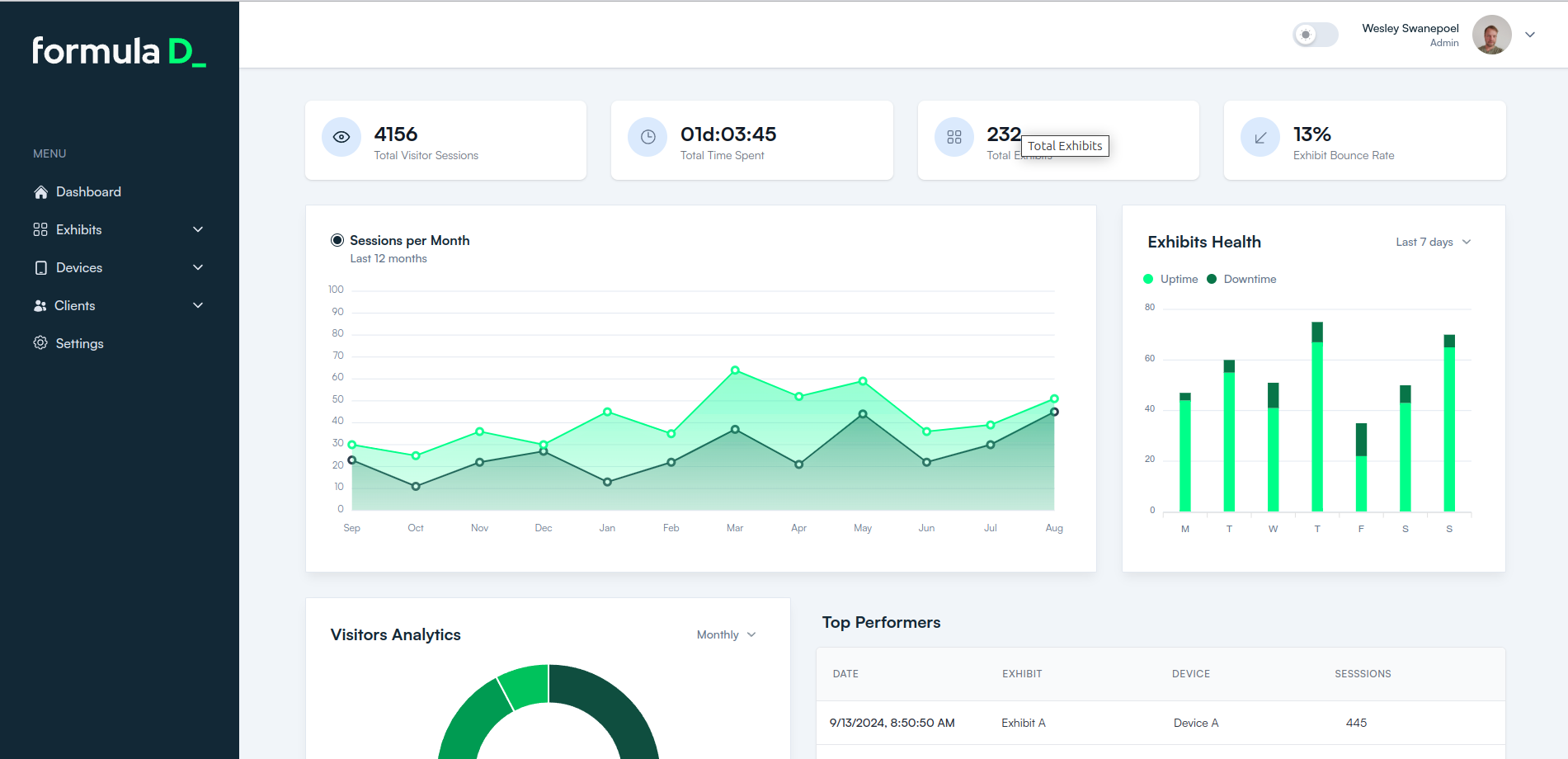
Task: Click the last Sunday bar in Exhibits Health
Action: (x=1449, y=422)
